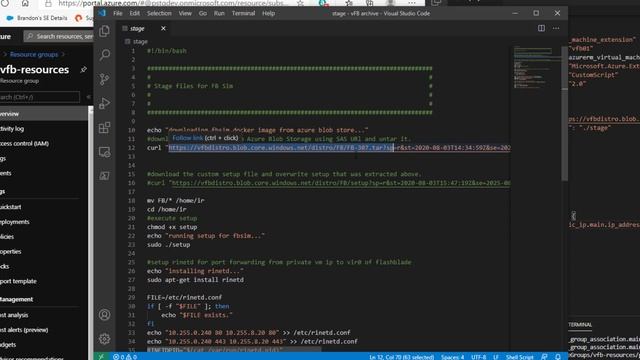Screen dimensions: 640x360
Task: Close the stage editor tab
Action: click(163, 28)
